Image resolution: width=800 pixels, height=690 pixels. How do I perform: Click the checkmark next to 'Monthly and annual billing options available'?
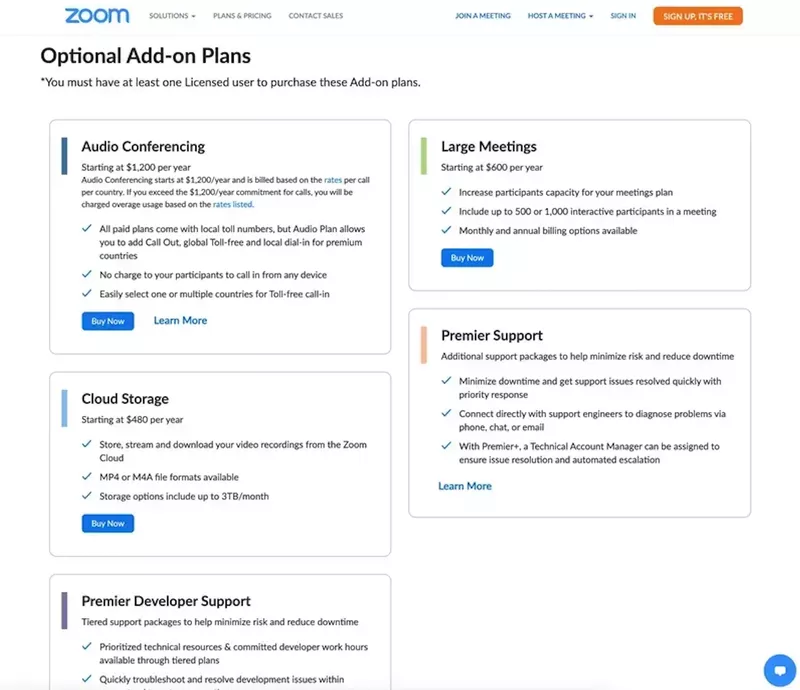[x=447, y=231]
